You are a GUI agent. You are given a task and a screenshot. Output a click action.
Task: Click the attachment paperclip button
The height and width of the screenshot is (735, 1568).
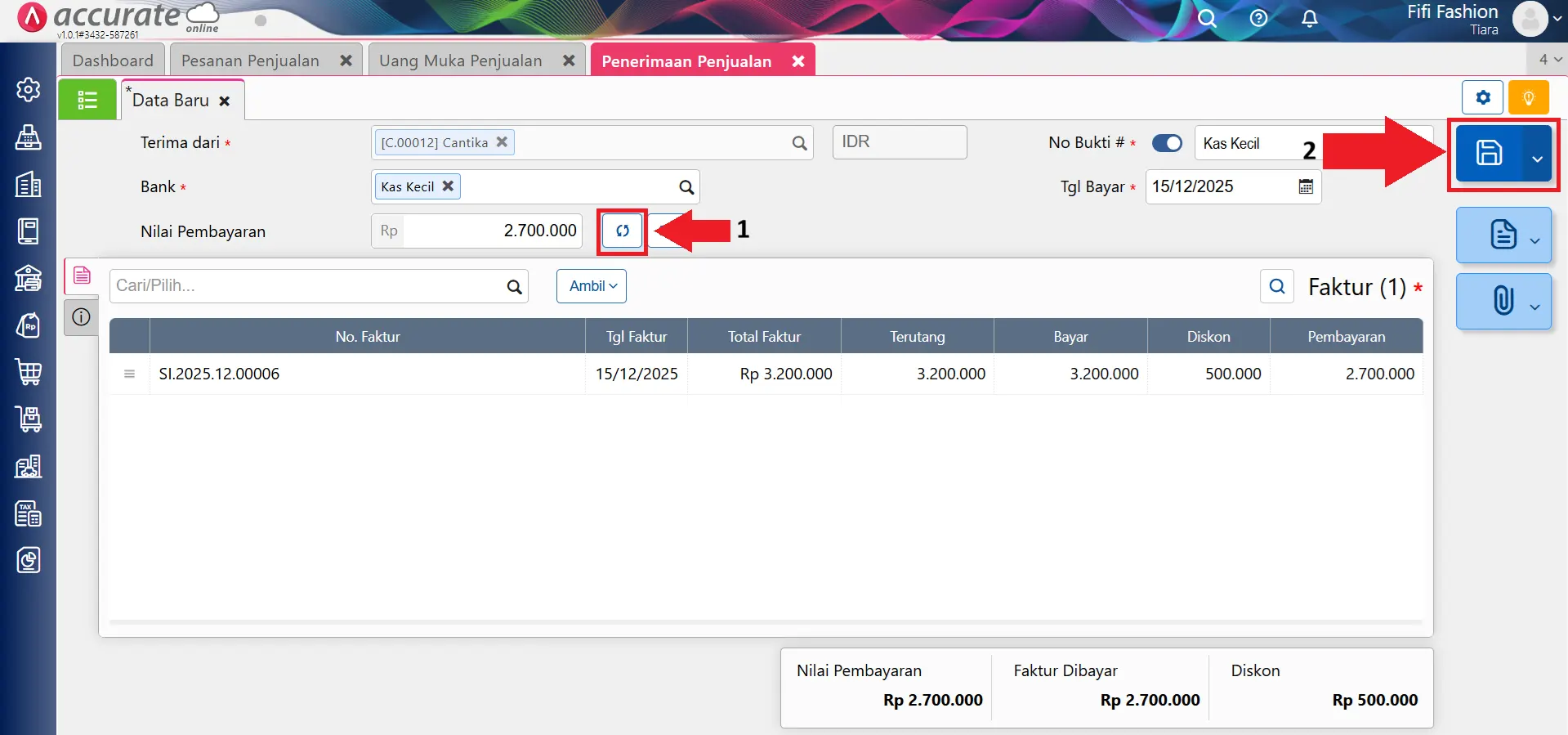1503,301
